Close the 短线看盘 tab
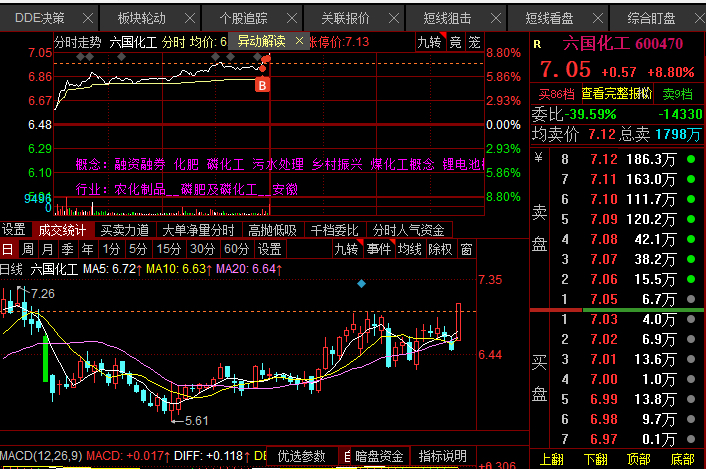 coord(598,18)
